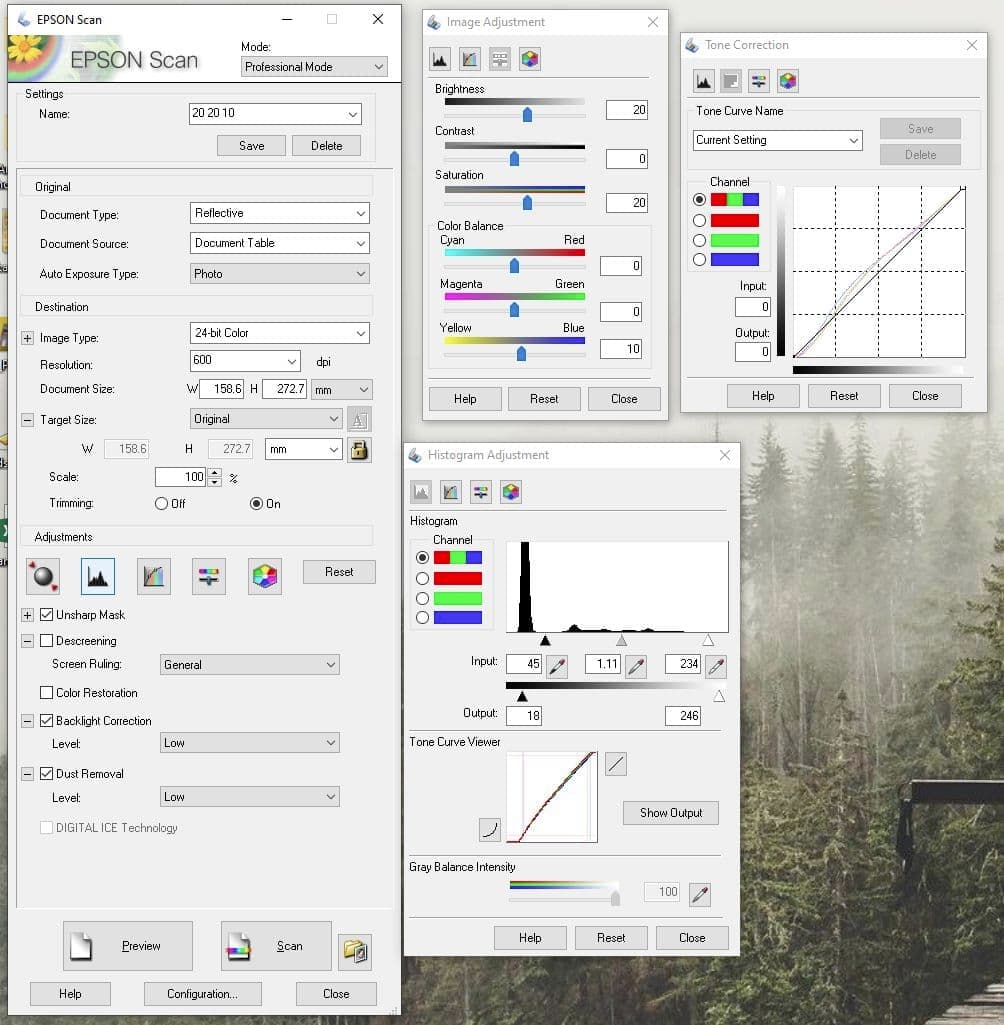Open Tone Correction icon in Adjustments row
Viewport: 1004px width, 1025px height.
click(x=153, y=575)
